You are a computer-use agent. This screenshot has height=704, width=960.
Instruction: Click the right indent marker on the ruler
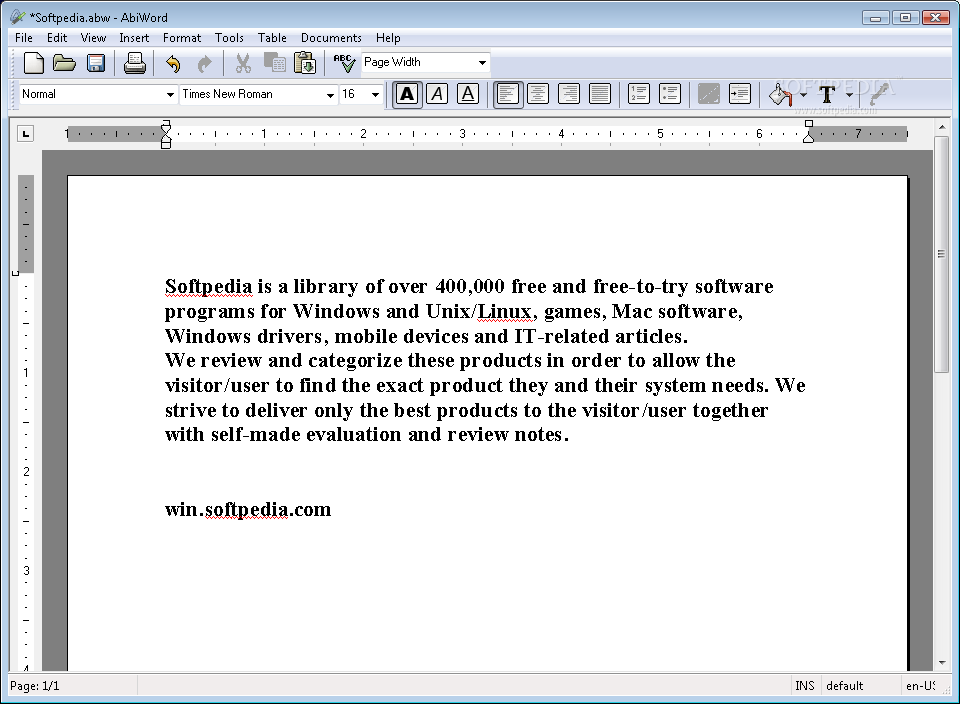pyautogui.click(x=808, y=137)
